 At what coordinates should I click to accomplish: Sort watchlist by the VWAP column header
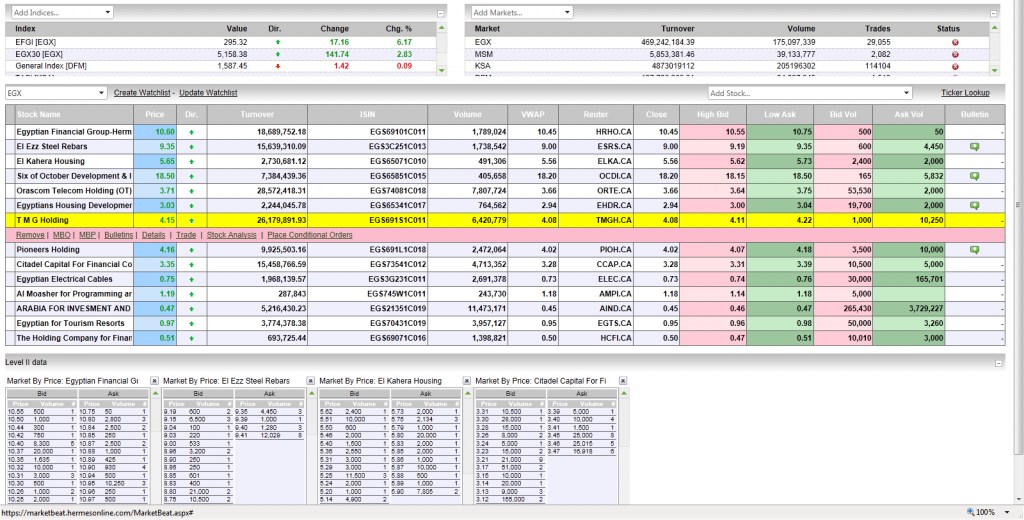533,114
